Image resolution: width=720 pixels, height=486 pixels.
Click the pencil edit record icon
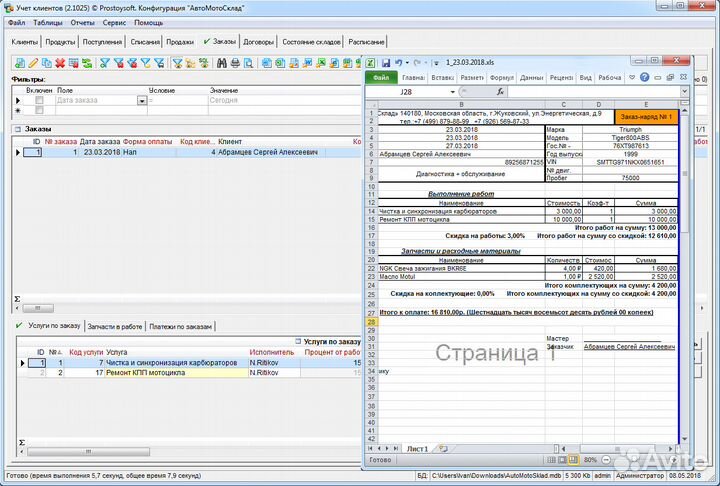click(33, 63)
